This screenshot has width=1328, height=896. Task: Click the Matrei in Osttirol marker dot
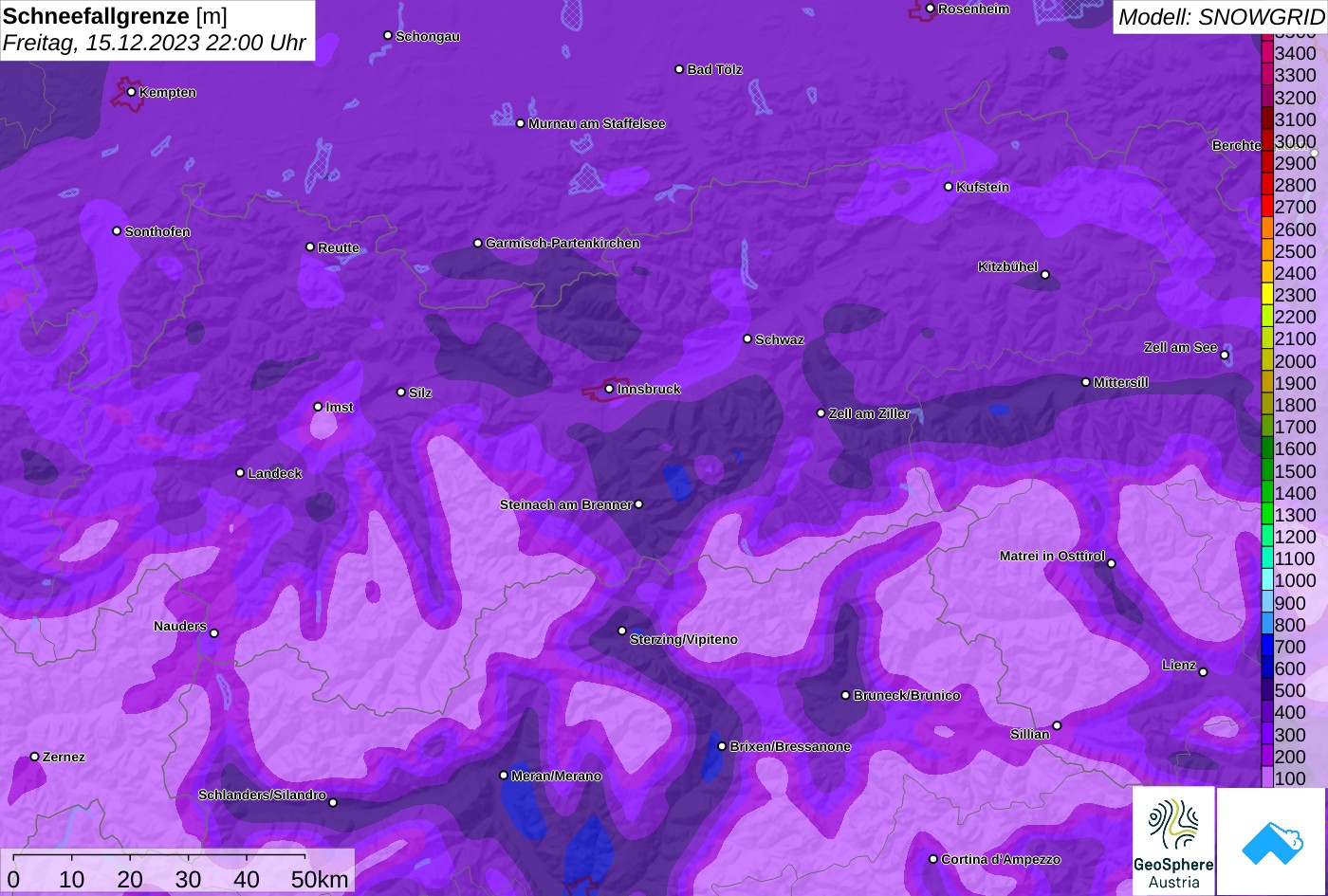pos(1112,563)
